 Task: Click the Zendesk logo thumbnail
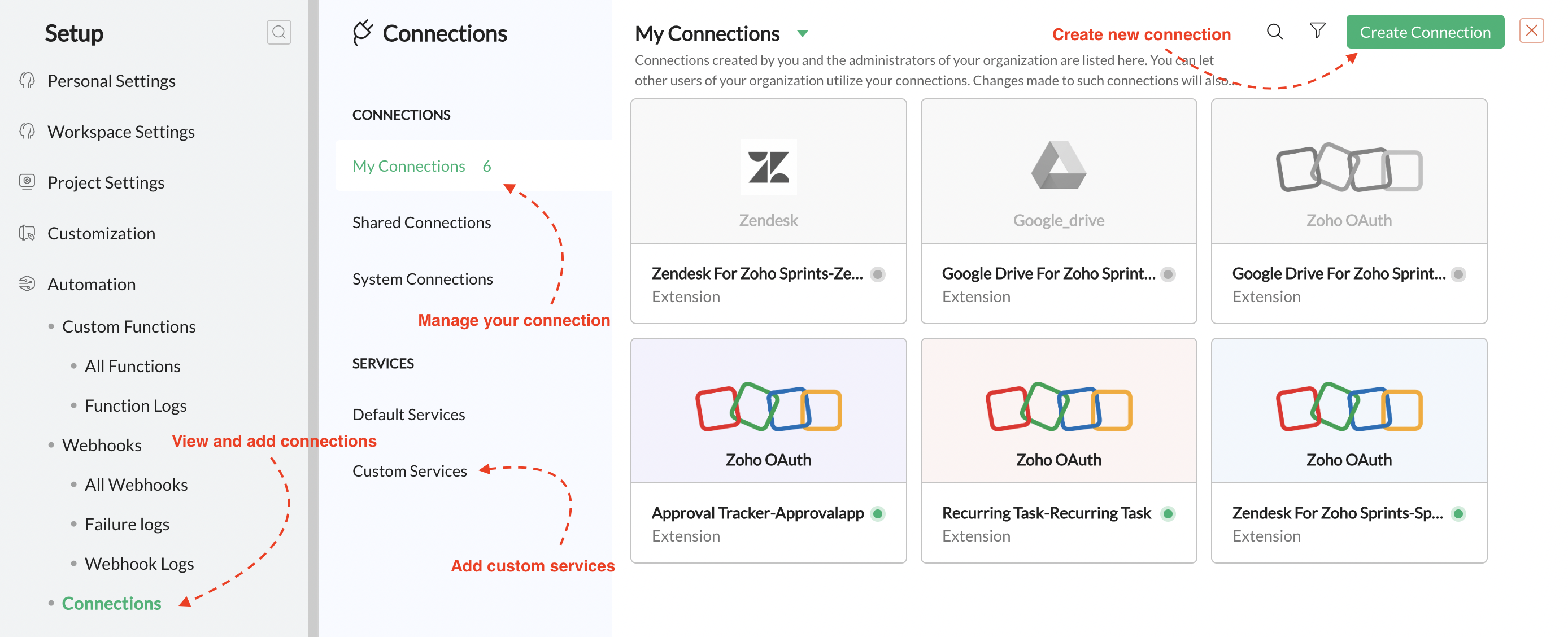tap(768, 167)
